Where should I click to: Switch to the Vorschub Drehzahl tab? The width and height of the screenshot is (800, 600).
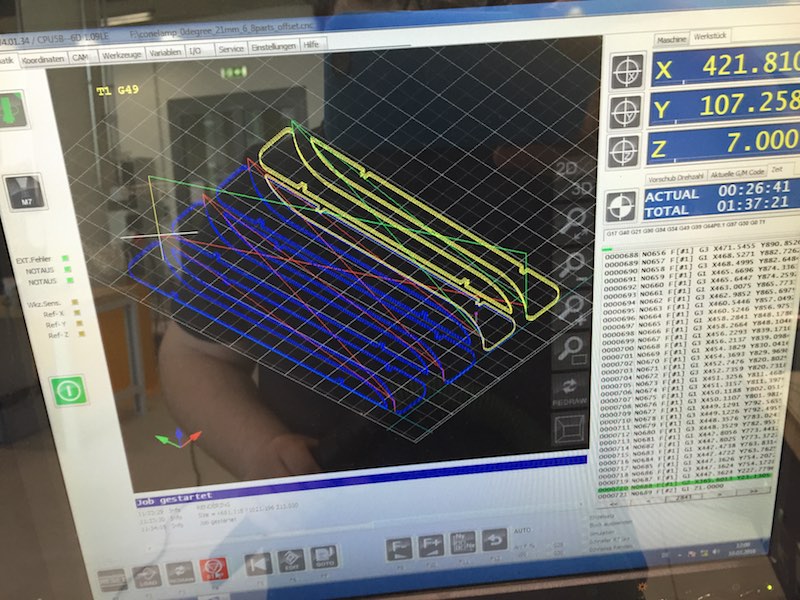(x=676, y=178)
